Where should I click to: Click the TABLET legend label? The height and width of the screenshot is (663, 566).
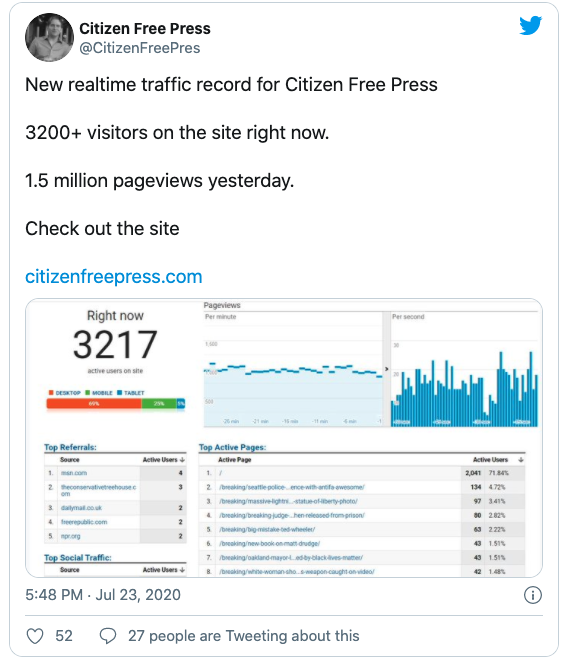pos(134,393)
